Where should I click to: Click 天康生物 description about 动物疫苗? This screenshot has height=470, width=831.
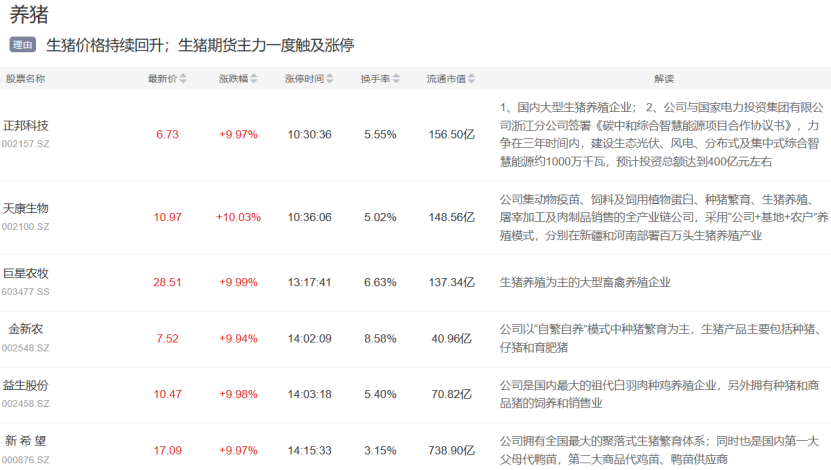click(x=664, y=217)
